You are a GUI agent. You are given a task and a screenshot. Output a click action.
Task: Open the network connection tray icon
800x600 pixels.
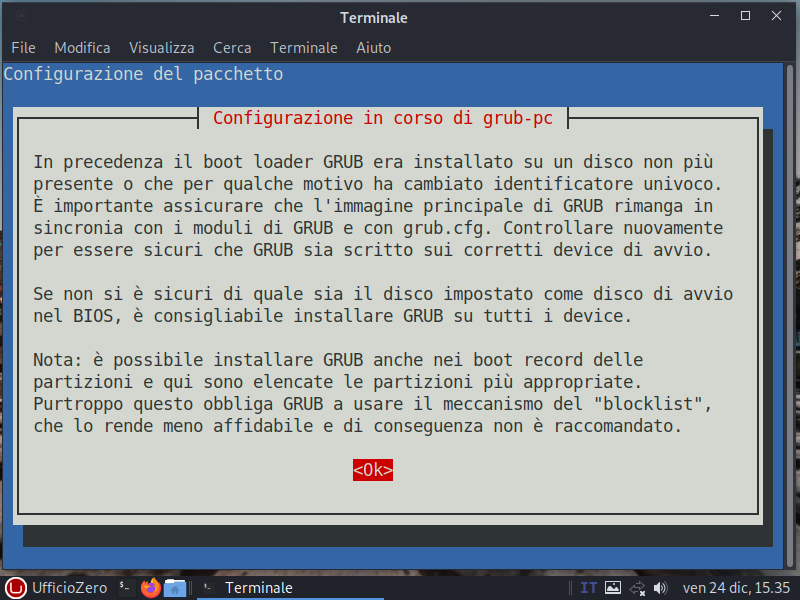point(637,588)
